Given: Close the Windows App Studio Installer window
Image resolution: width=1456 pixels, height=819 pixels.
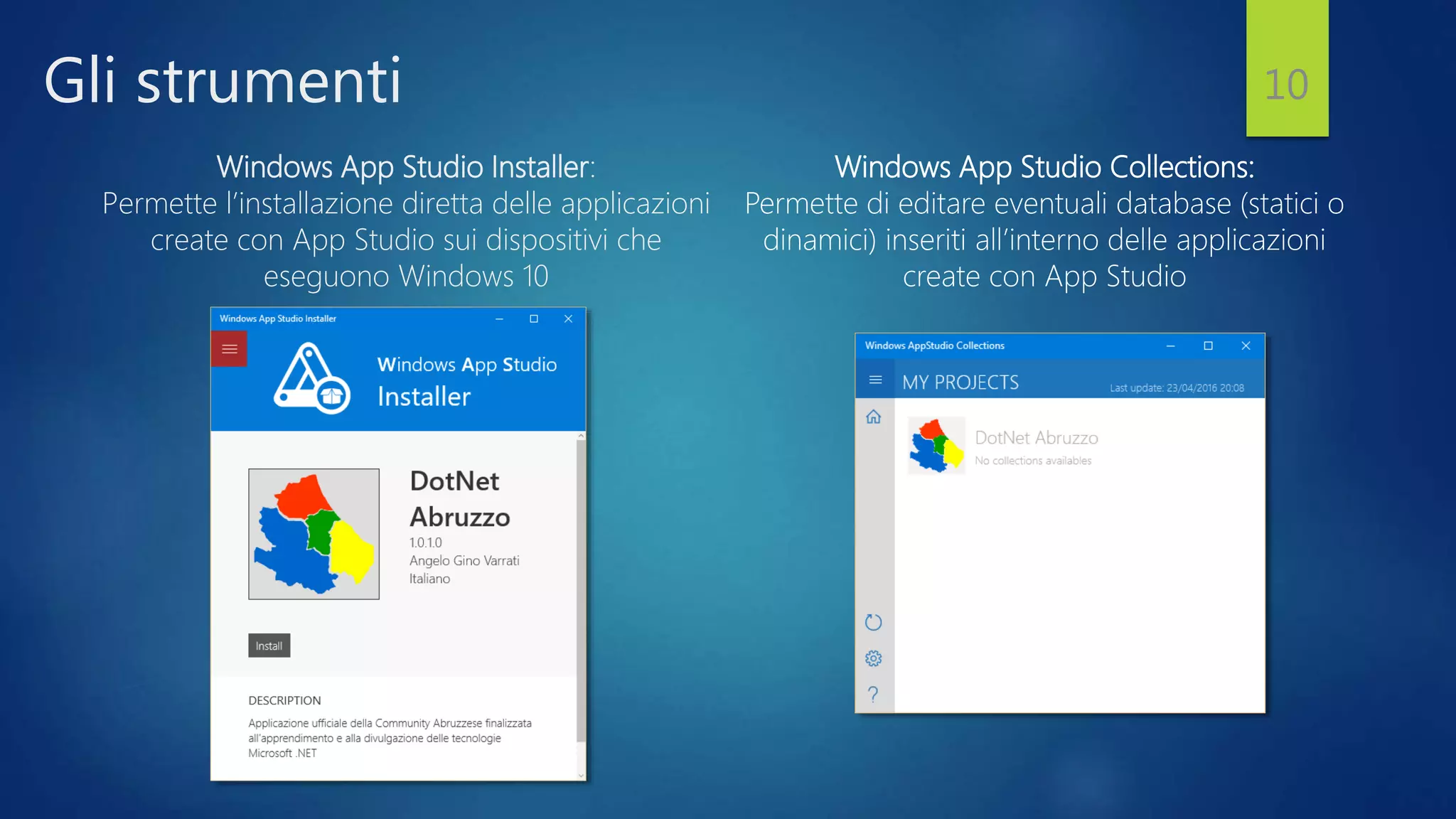Looking at the screenshot, I should point(568,319).
